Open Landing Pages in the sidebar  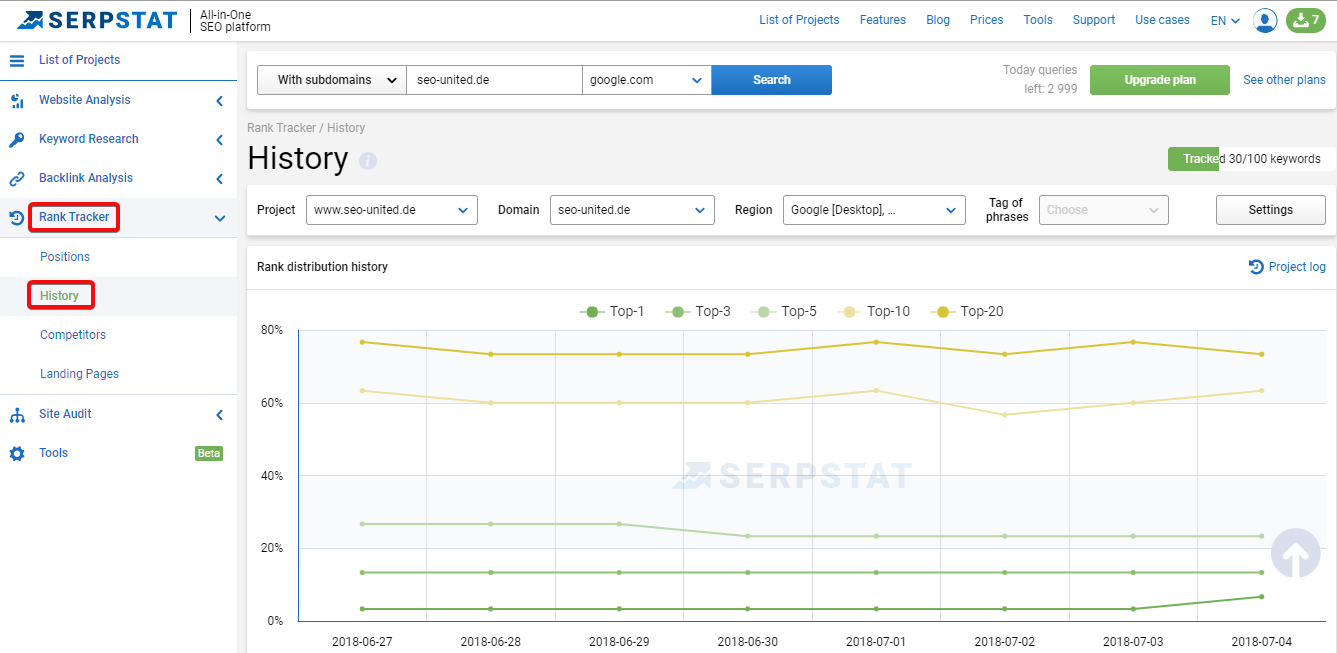[x=79, y=374]
